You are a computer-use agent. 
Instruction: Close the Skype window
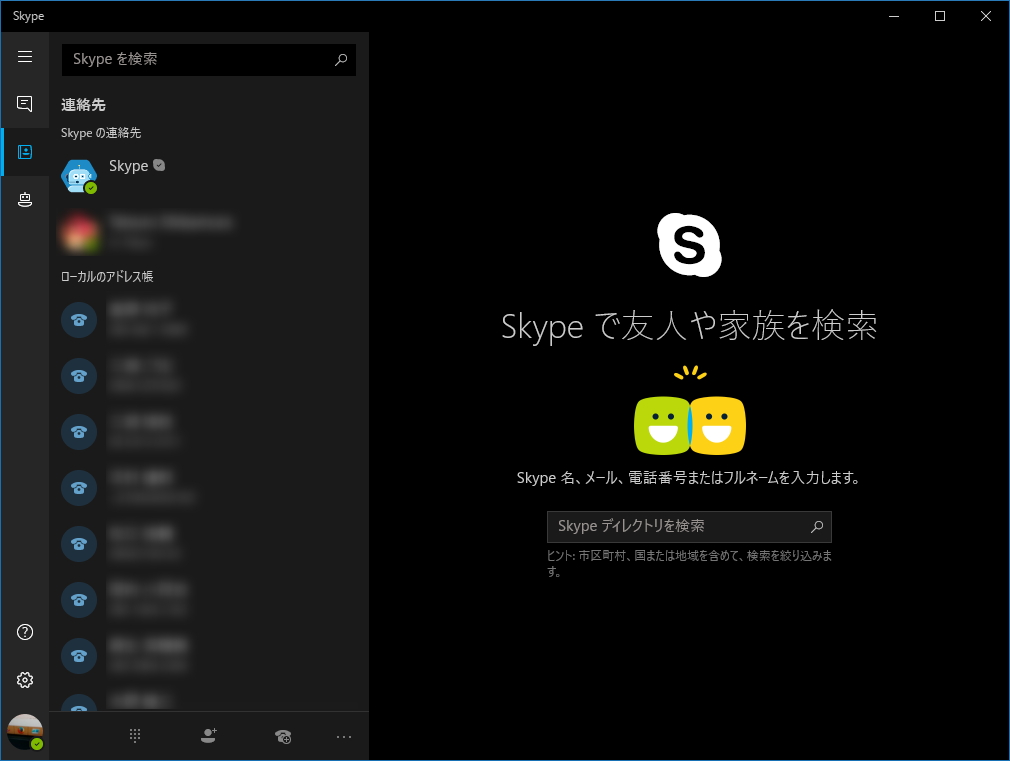(986, 16)
